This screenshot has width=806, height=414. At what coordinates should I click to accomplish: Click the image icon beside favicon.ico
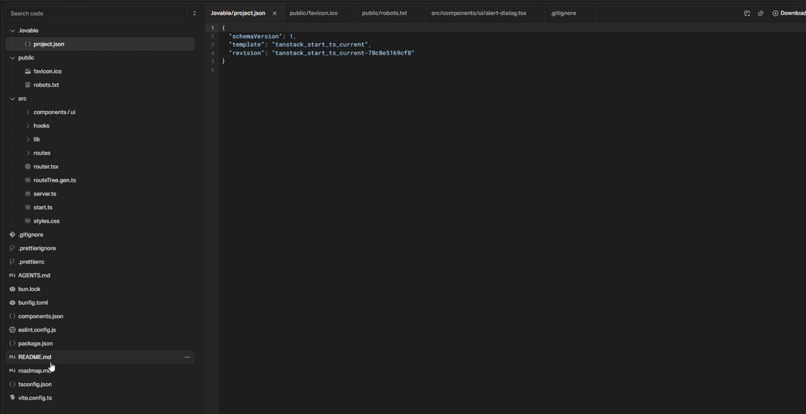point(28,71)
